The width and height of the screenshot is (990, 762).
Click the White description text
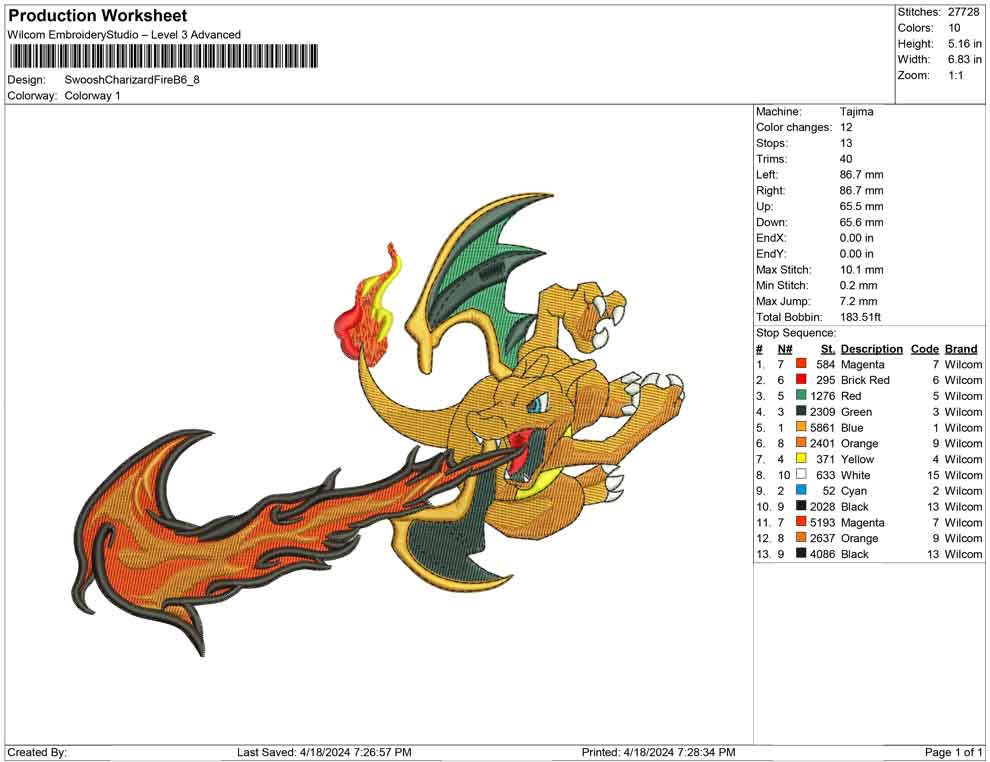856,474
